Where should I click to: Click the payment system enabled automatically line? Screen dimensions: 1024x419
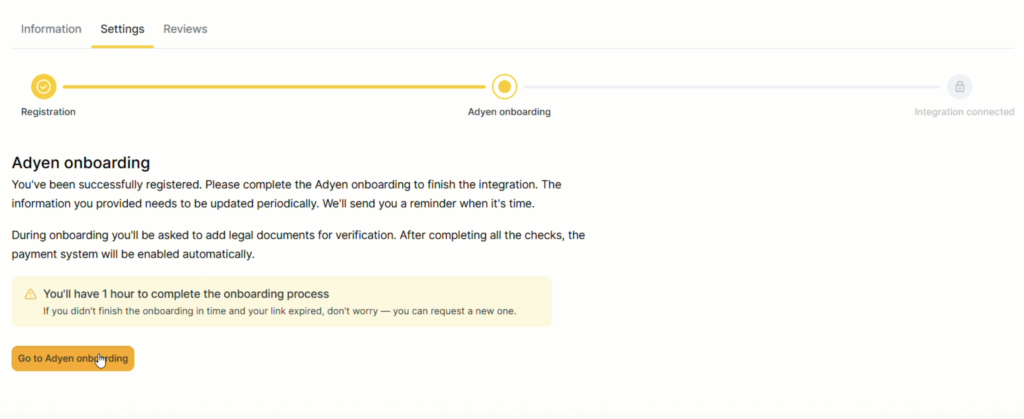(133, 254)
